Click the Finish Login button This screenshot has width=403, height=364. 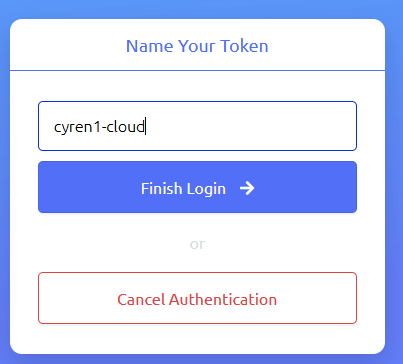197,187
